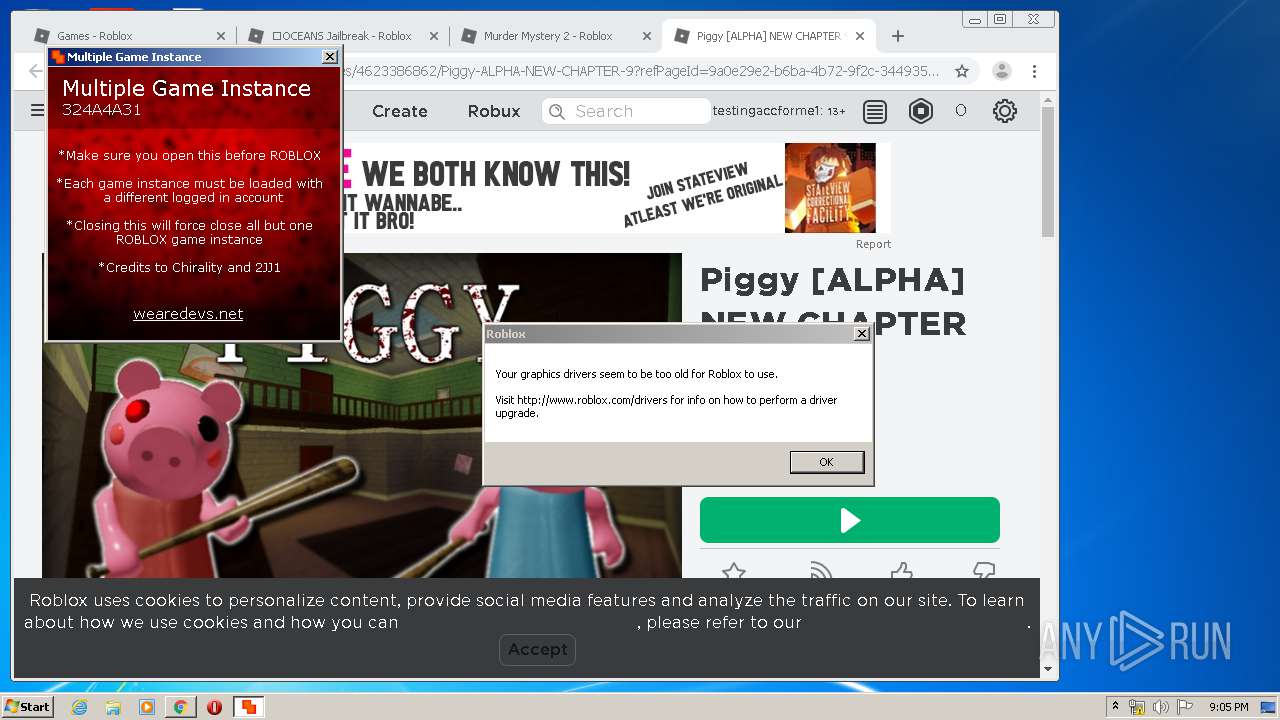
Task: Close the Murder Mystery 2 tab
Action: point(647,36)
